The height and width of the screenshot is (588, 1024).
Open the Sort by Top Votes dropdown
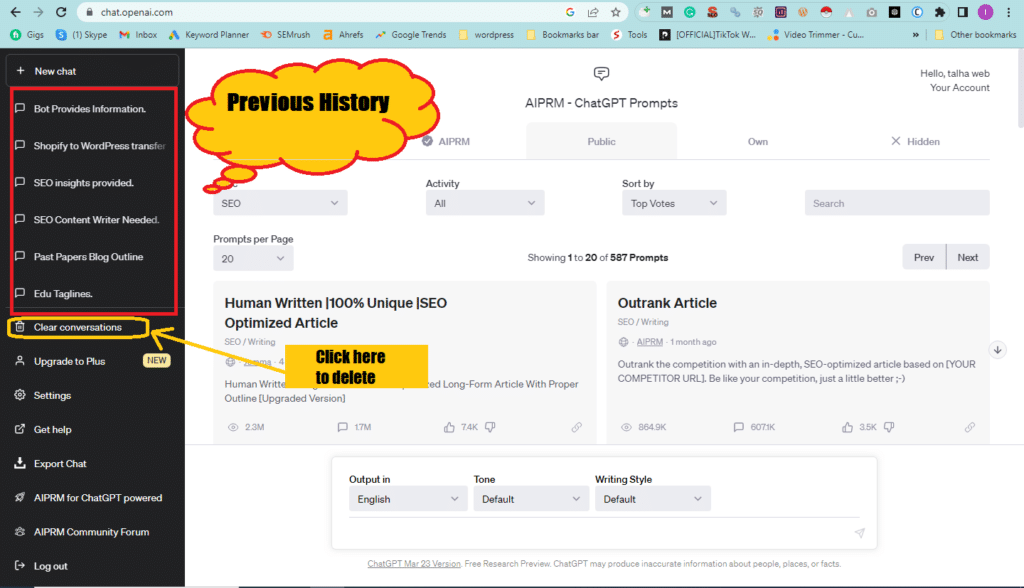(674, 203)
